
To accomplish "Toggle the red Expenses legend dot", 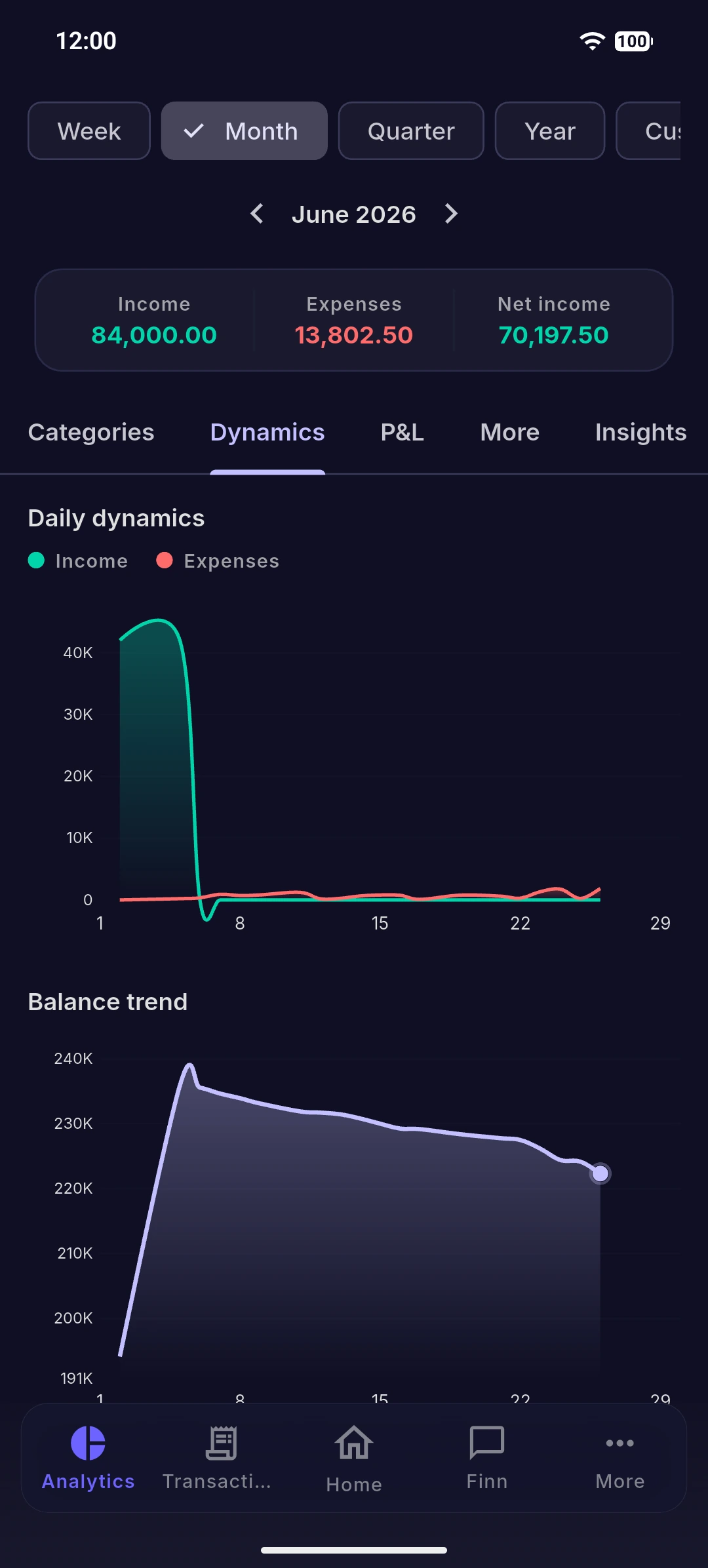I will pos(165,560).
